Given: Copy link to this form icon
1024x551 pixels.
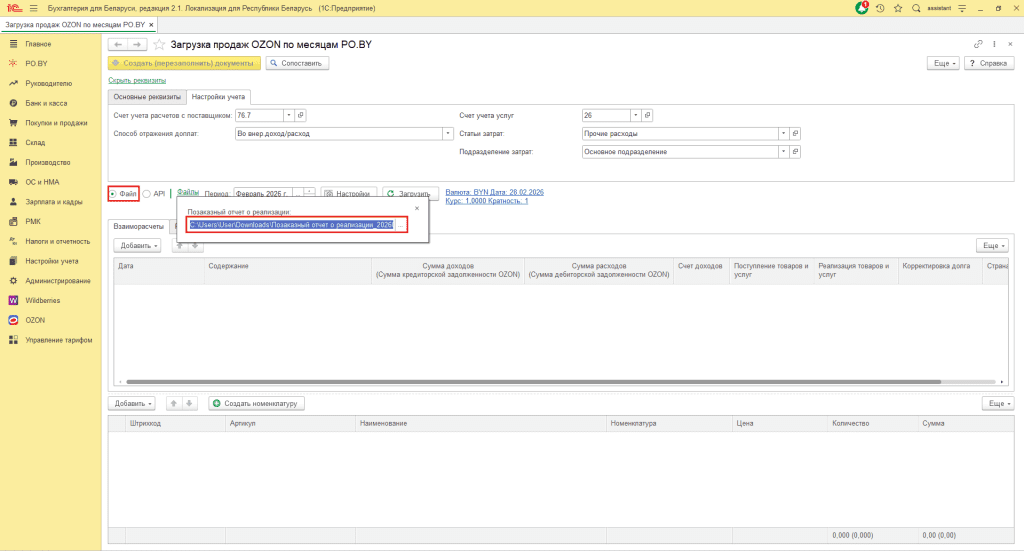Looking at the screenshot, I should [x=978, y=44].
